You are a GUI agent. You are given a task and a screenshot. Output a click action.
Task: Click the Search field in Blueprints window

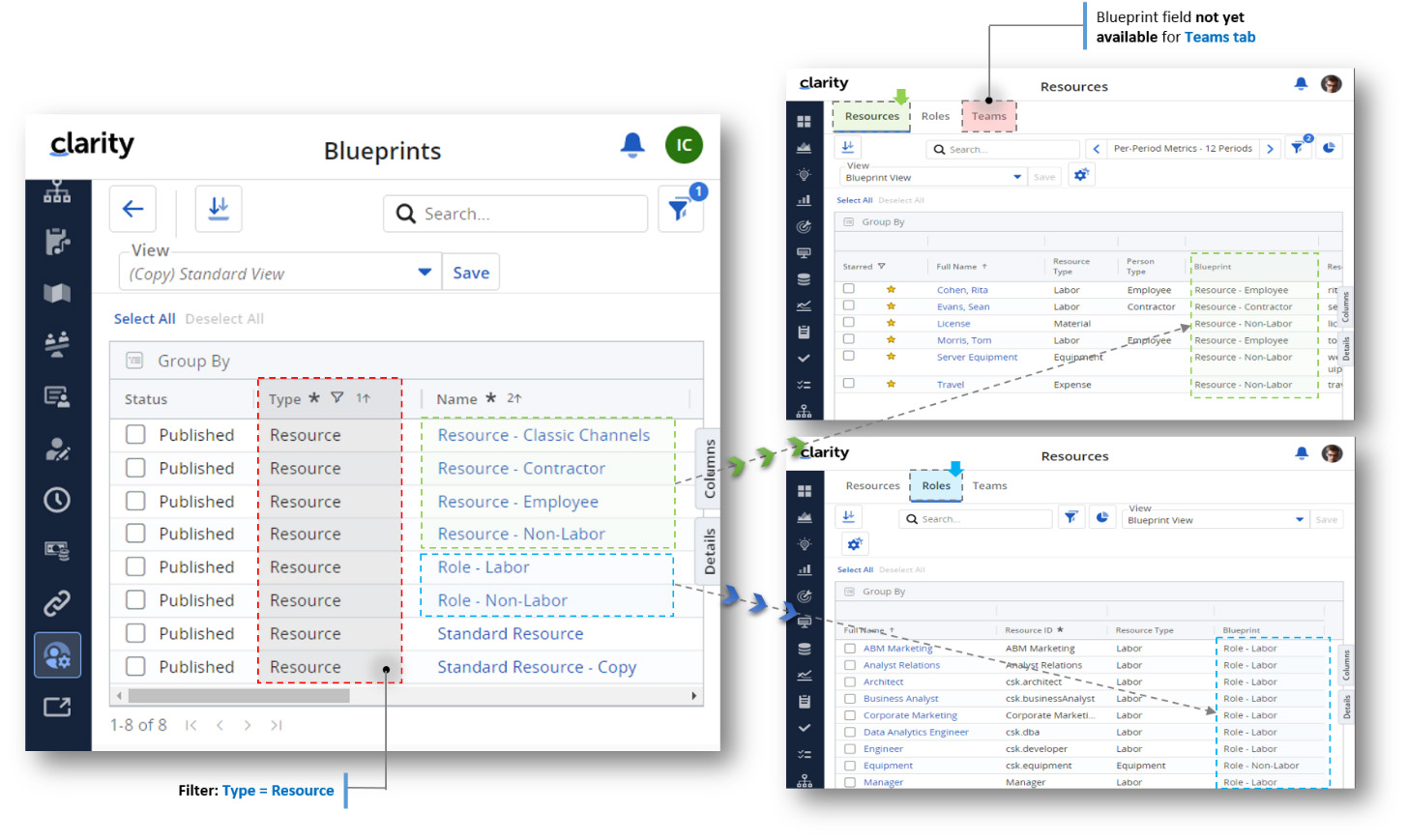(x=515, y=214)
